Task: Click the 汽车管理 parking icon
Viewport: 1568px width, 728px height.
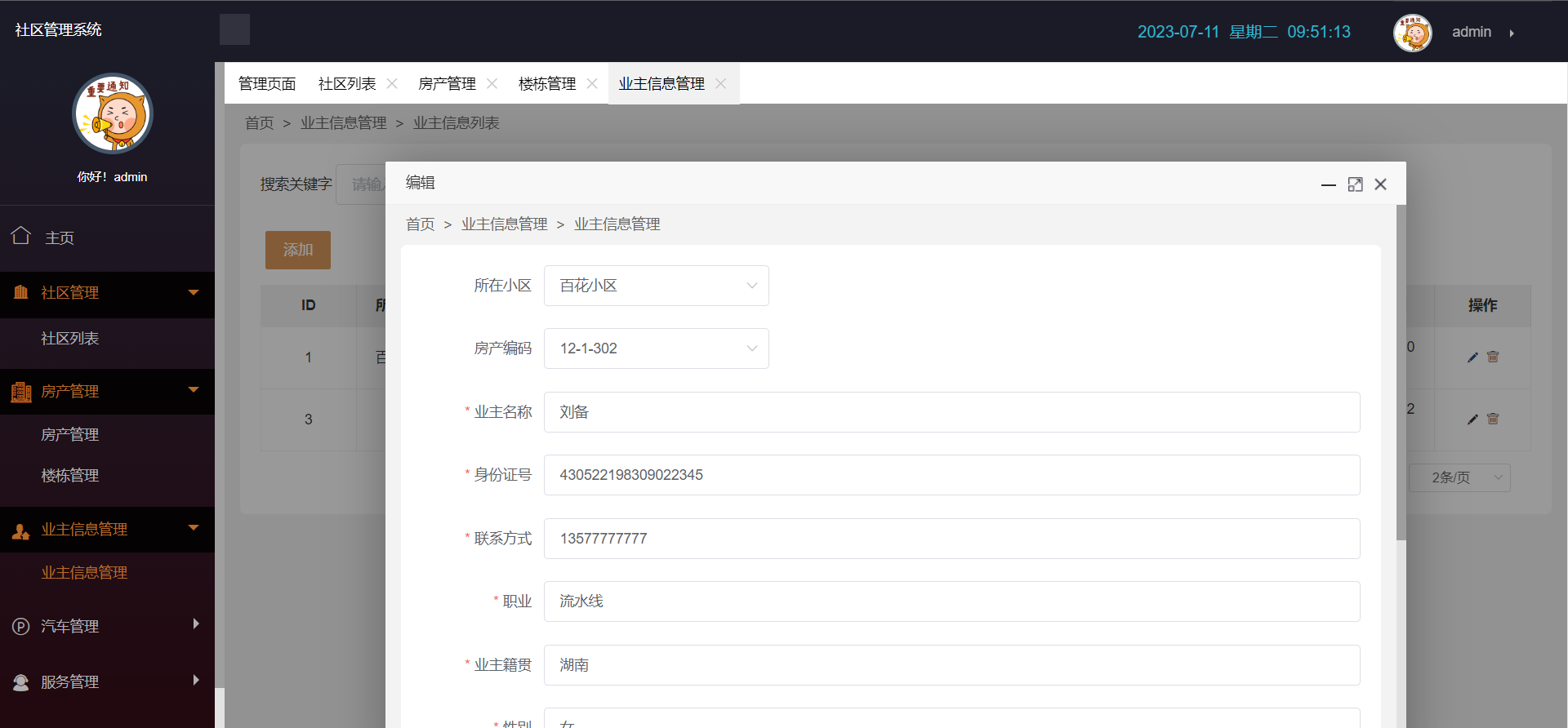Action: pyautogui.click(x=21, y=627)
